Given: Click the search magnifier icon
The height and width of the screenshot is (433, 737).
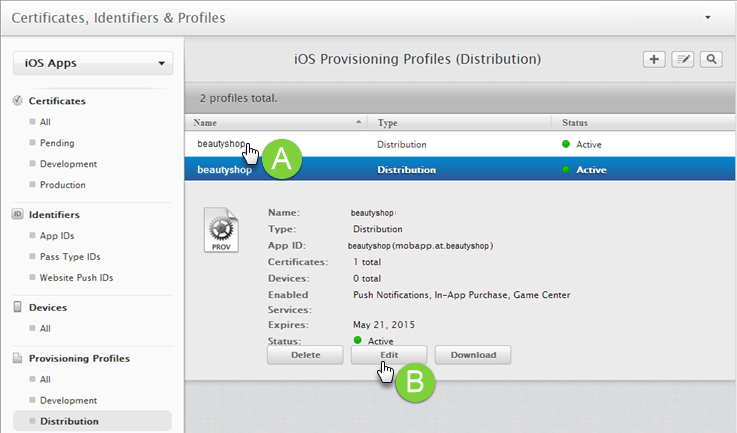Looking at the screenshot, I should pos(711,60).
